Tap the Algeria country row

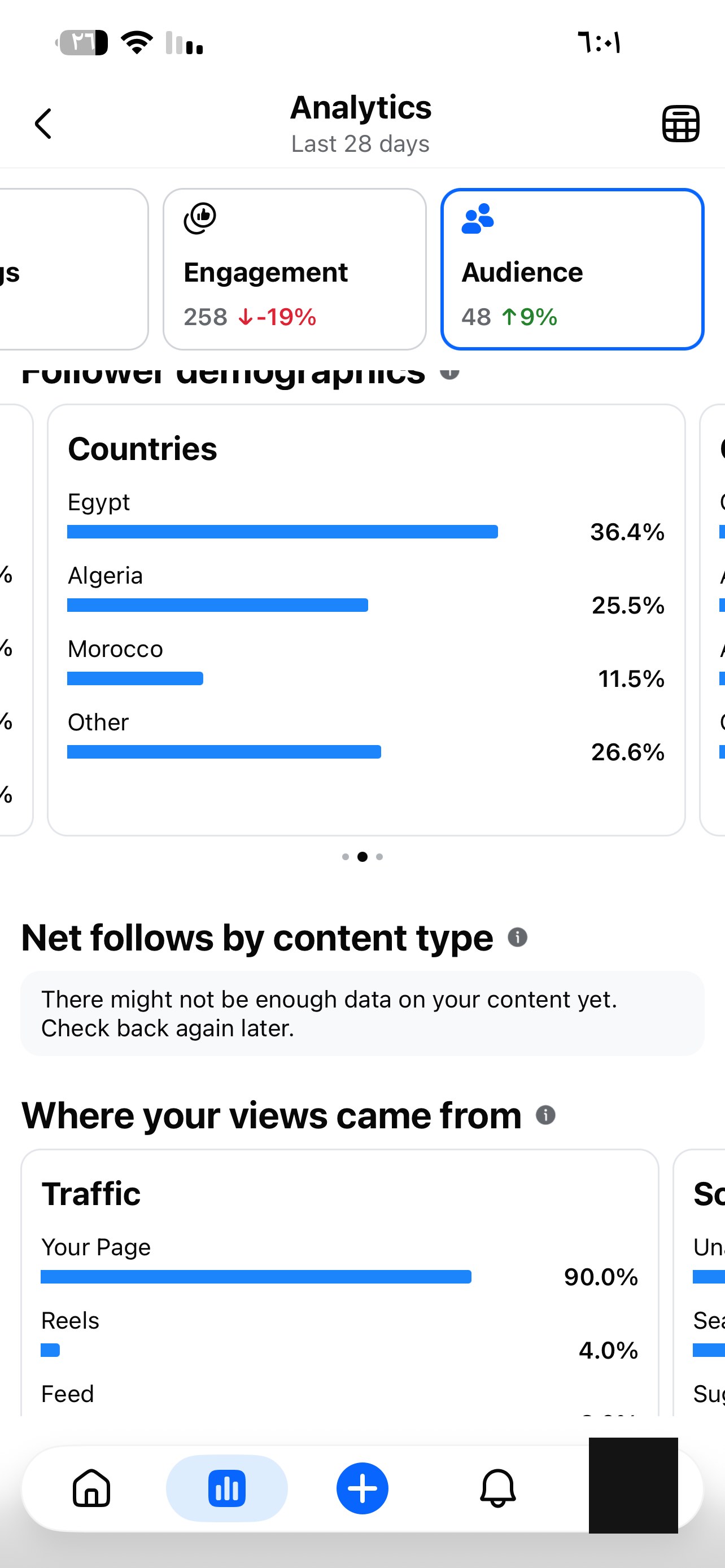(366, 588)
